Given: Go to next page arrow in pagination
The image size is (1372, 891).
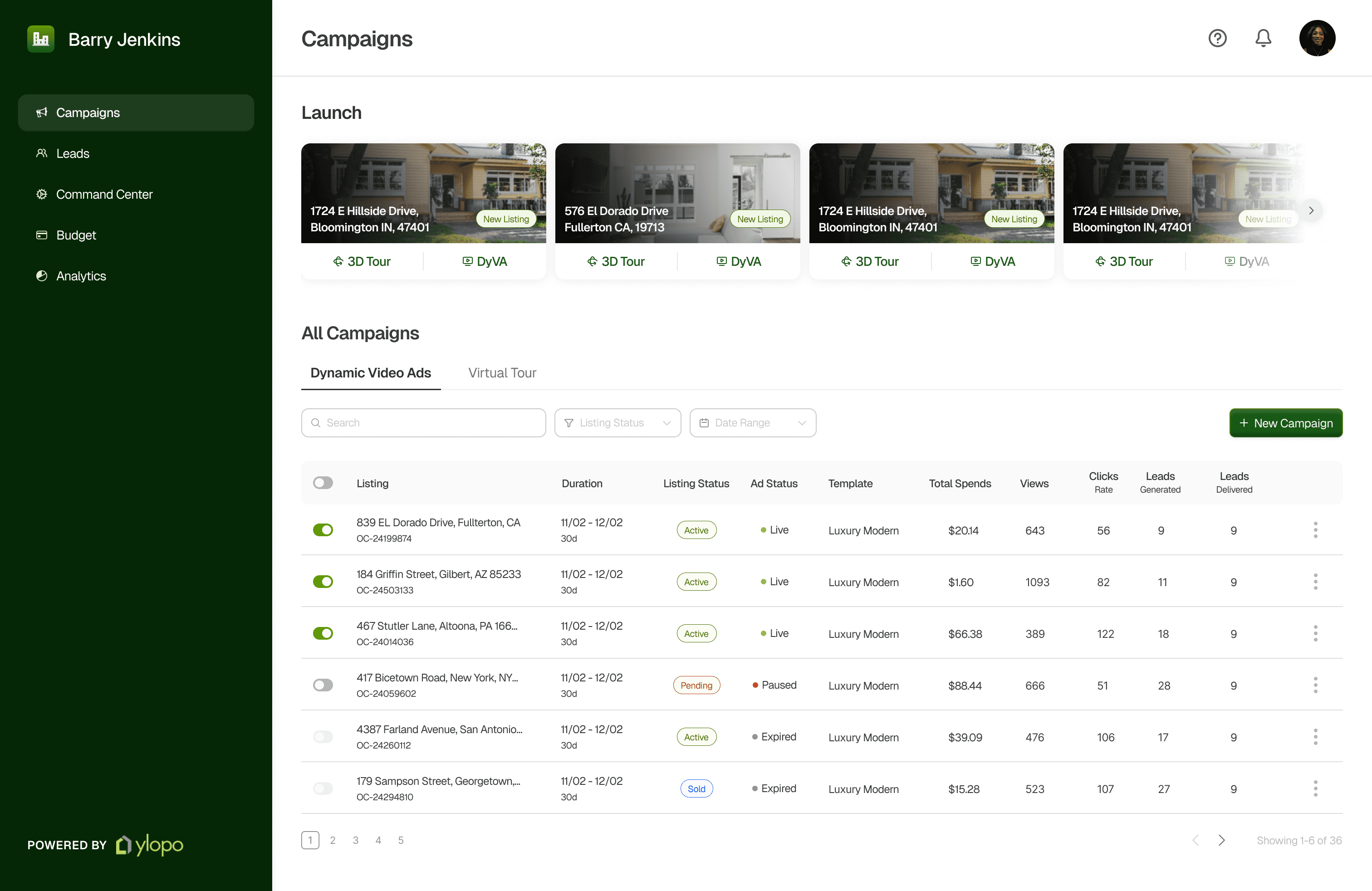Looking at the screenshot, I should (x=1221, y=840).
